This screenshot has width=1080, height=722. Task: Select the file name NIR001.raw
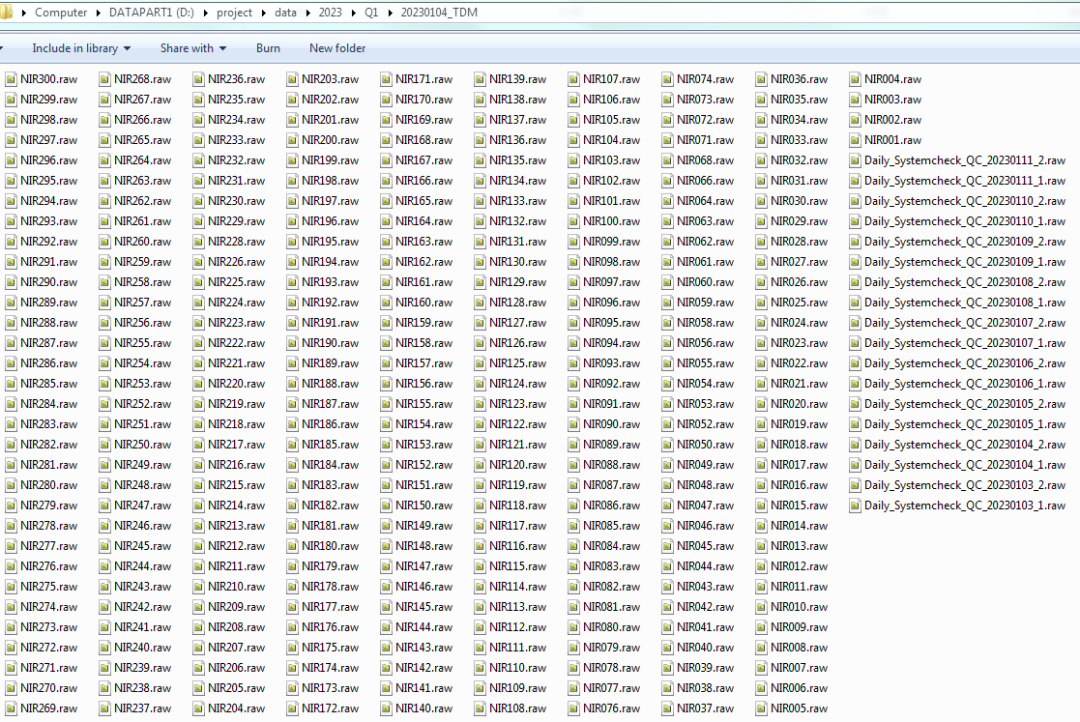(893, 140)
